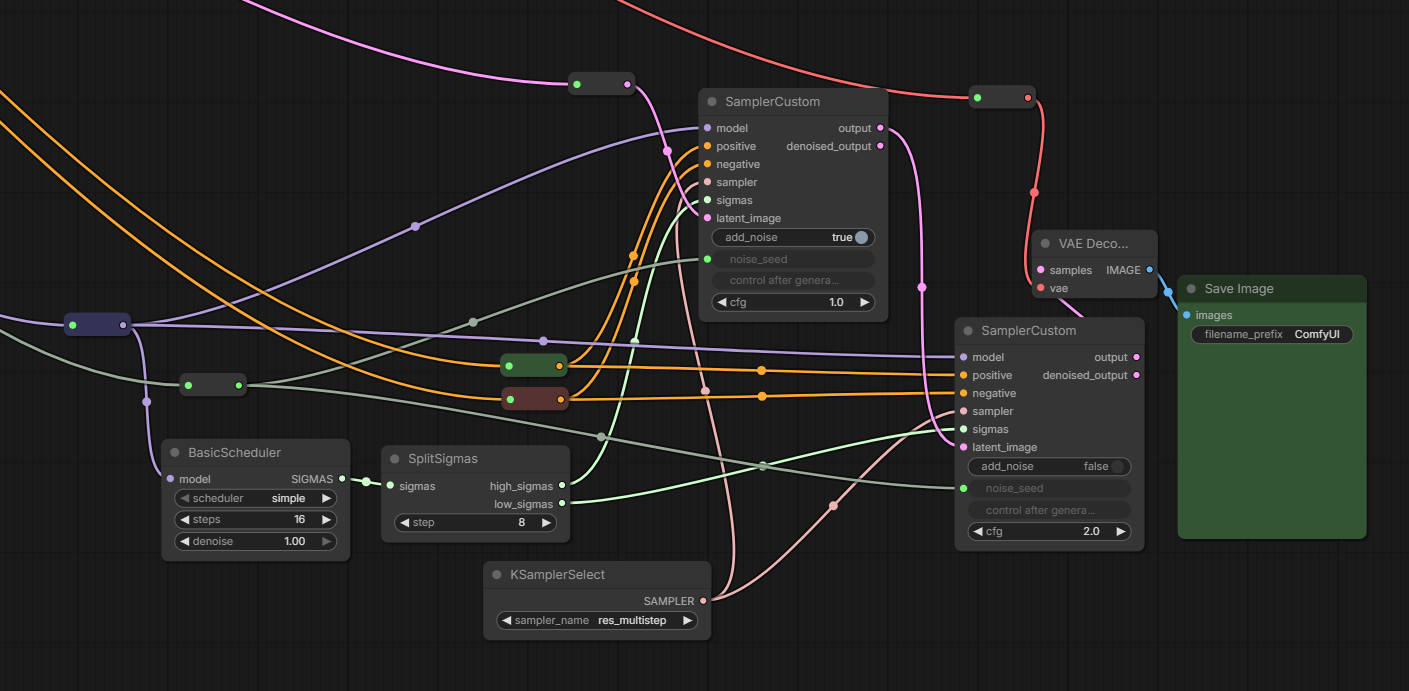The height and width of the screenshot is (691, 1409).
Task: Click the samples input socket on VAE Decode
Action: [1041, 270]
